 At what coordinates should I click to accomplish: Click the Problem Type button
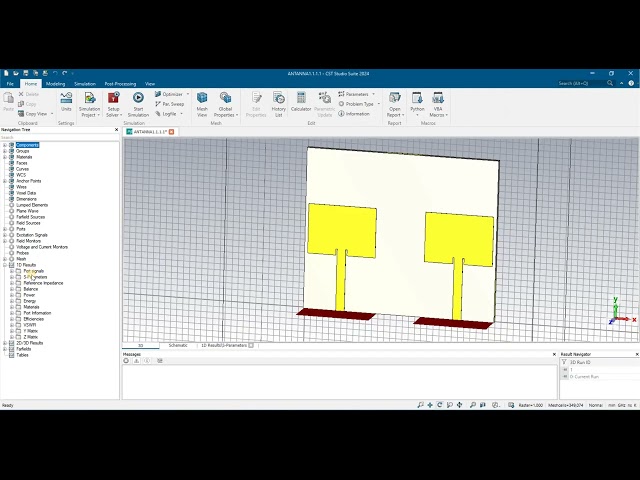[356, 104]
